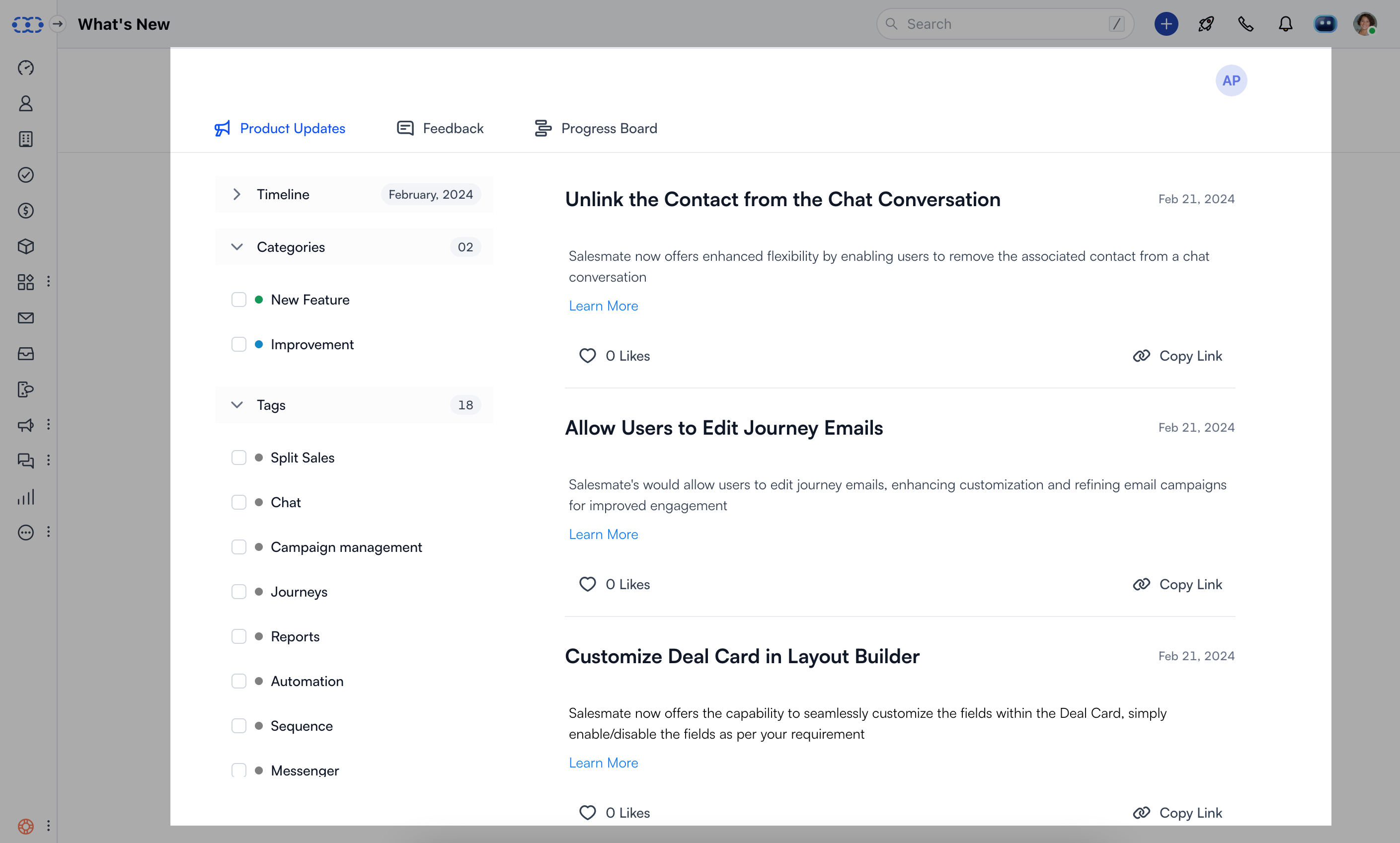The height and width of the screenshot is (843, 1400).
Task: Expand the Timeline section chevron
Action: point(237,194)
